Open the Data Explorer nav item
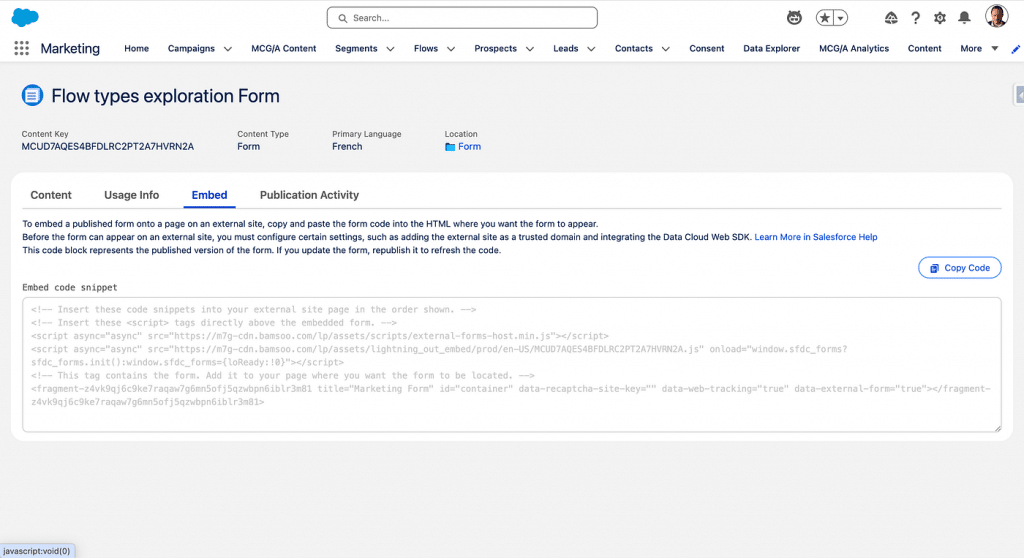Screen dimensions: 1024x558 point(771,48)
